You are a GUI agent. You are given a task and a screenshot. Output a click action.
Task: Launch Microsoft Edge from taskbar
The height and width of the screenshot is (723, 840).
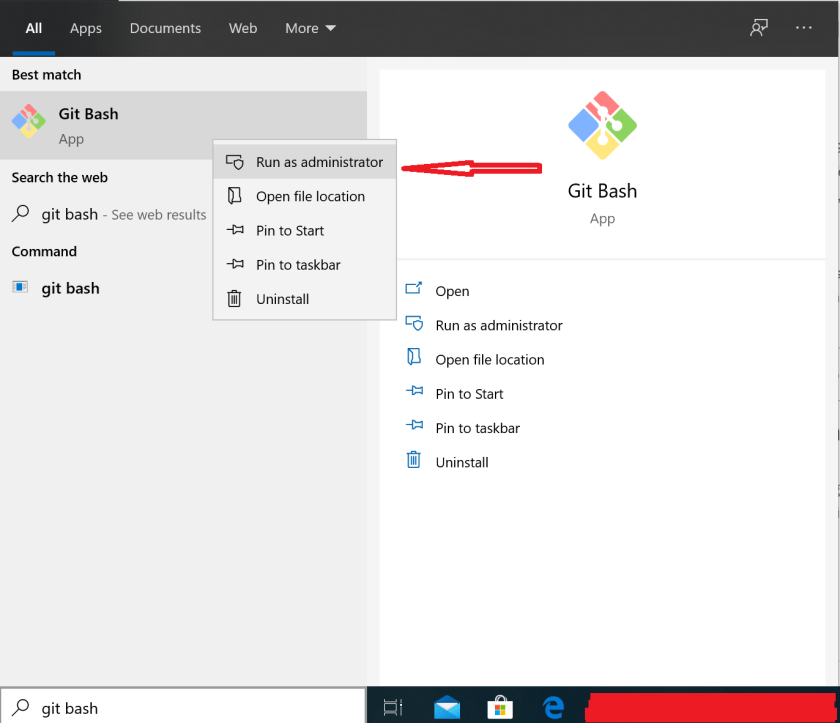pos(553,707)
